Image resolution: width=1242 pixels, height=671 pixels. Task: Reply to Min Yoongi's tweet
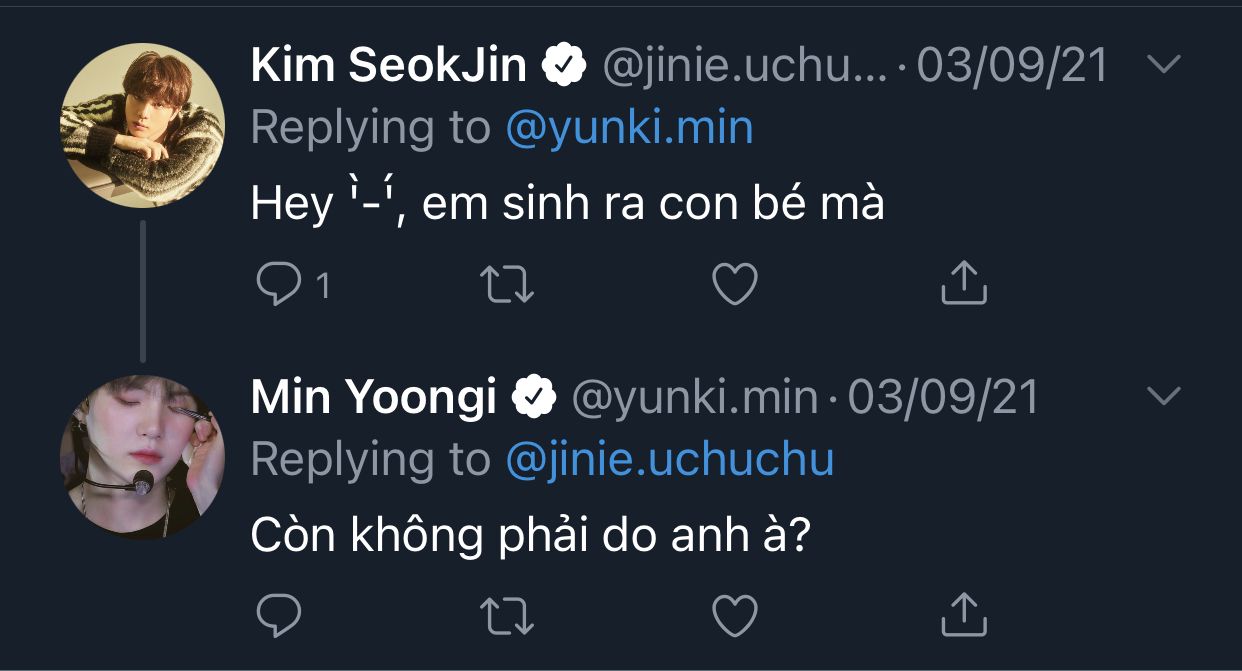[279, 616]
